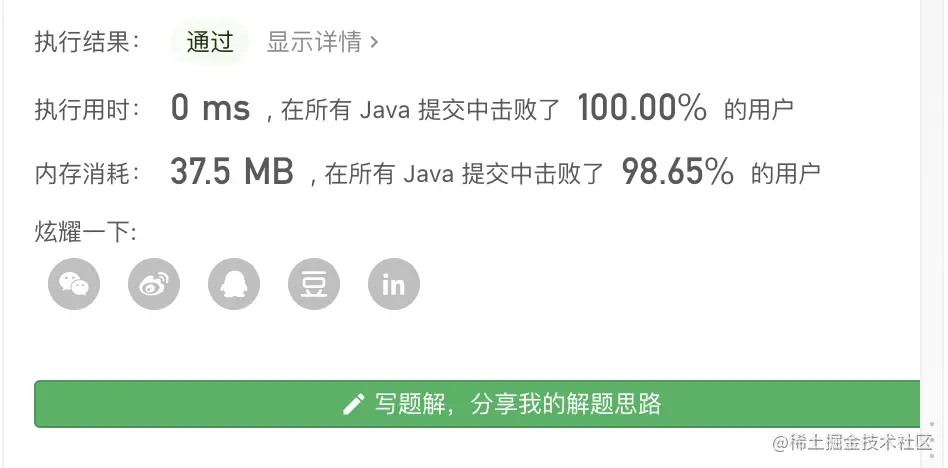This screenshot has height=468, width=948.
Task: Click 写题解，分享我的解题思路 button
Action: click(x=477, y=404)
